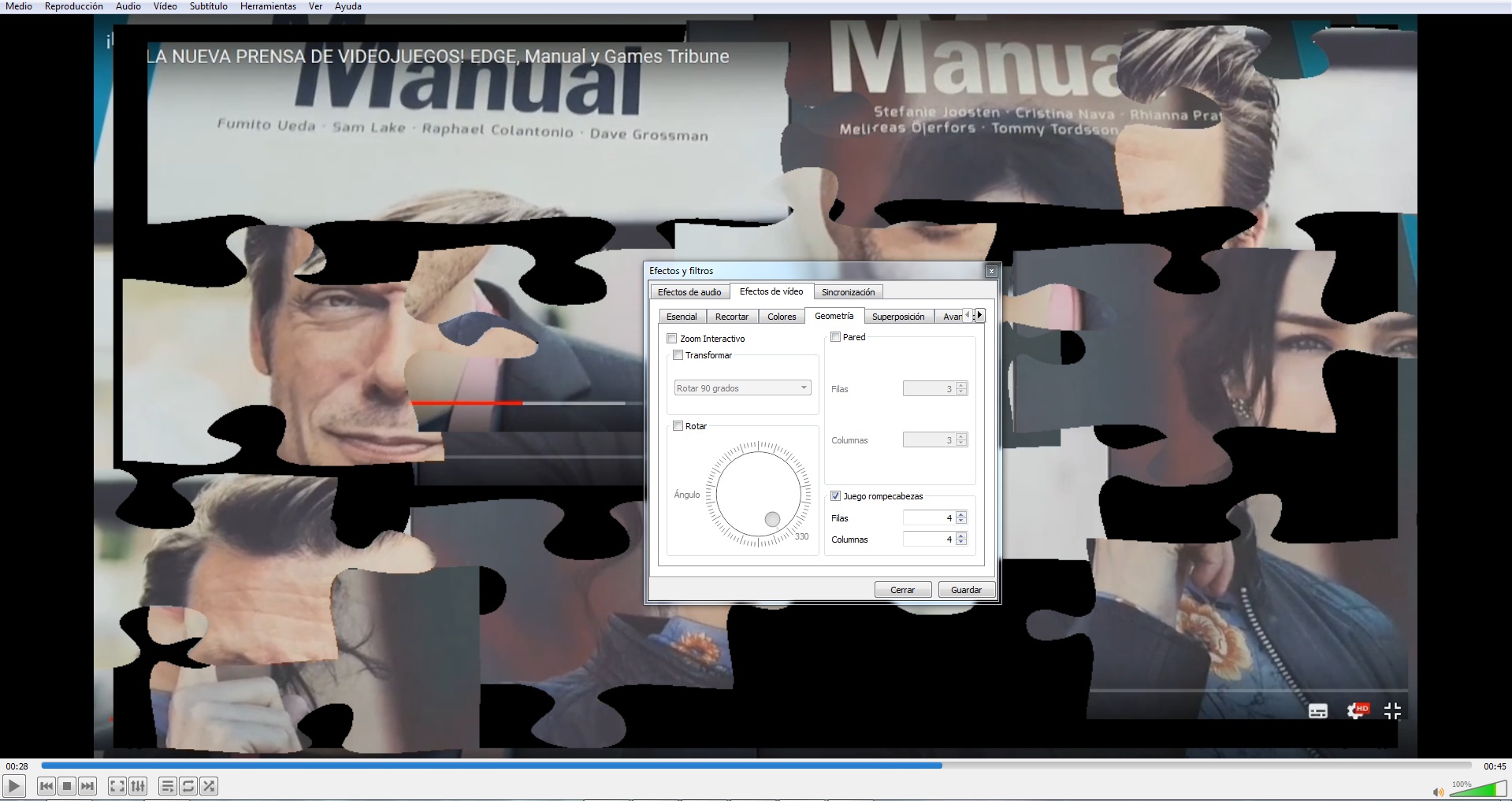Enable the Zoom Interactivo checkbox
The width and height of the screenshot is (1512, 801).
pos(672,339)
